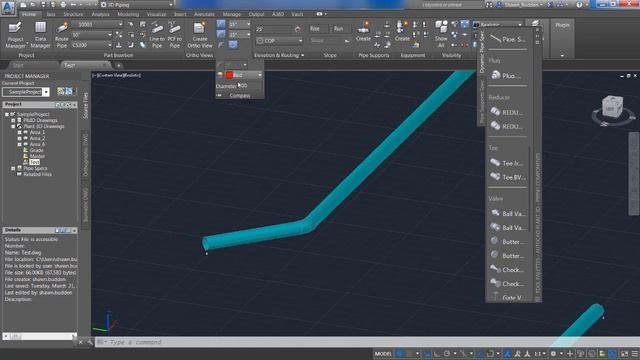Add a new drawing tab with plus
The width and height of the screenshot is (640, 360).
[119, 65]
